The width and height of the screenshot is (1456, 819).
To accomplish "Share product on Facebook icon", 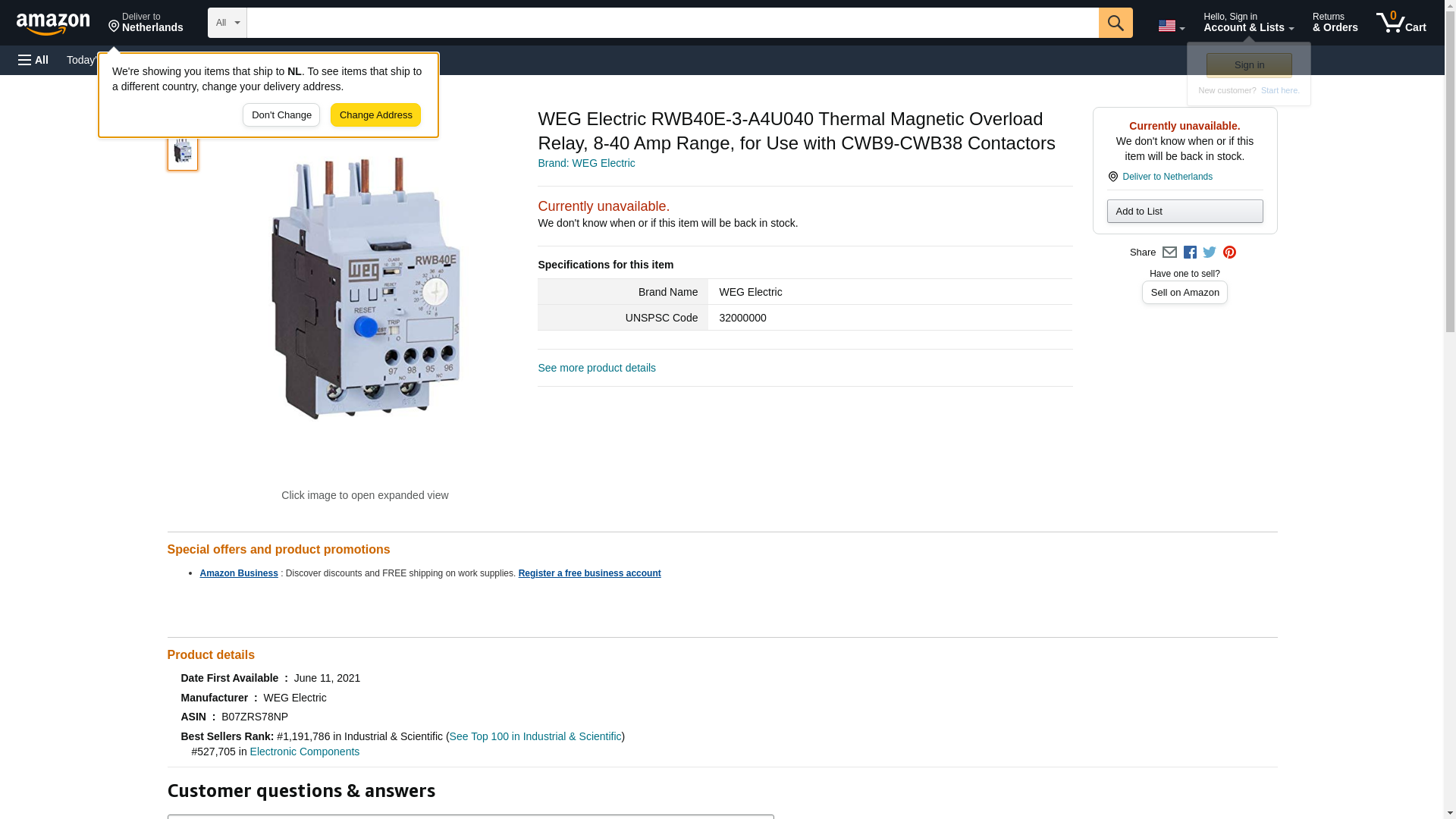I will pos(1190,253).
